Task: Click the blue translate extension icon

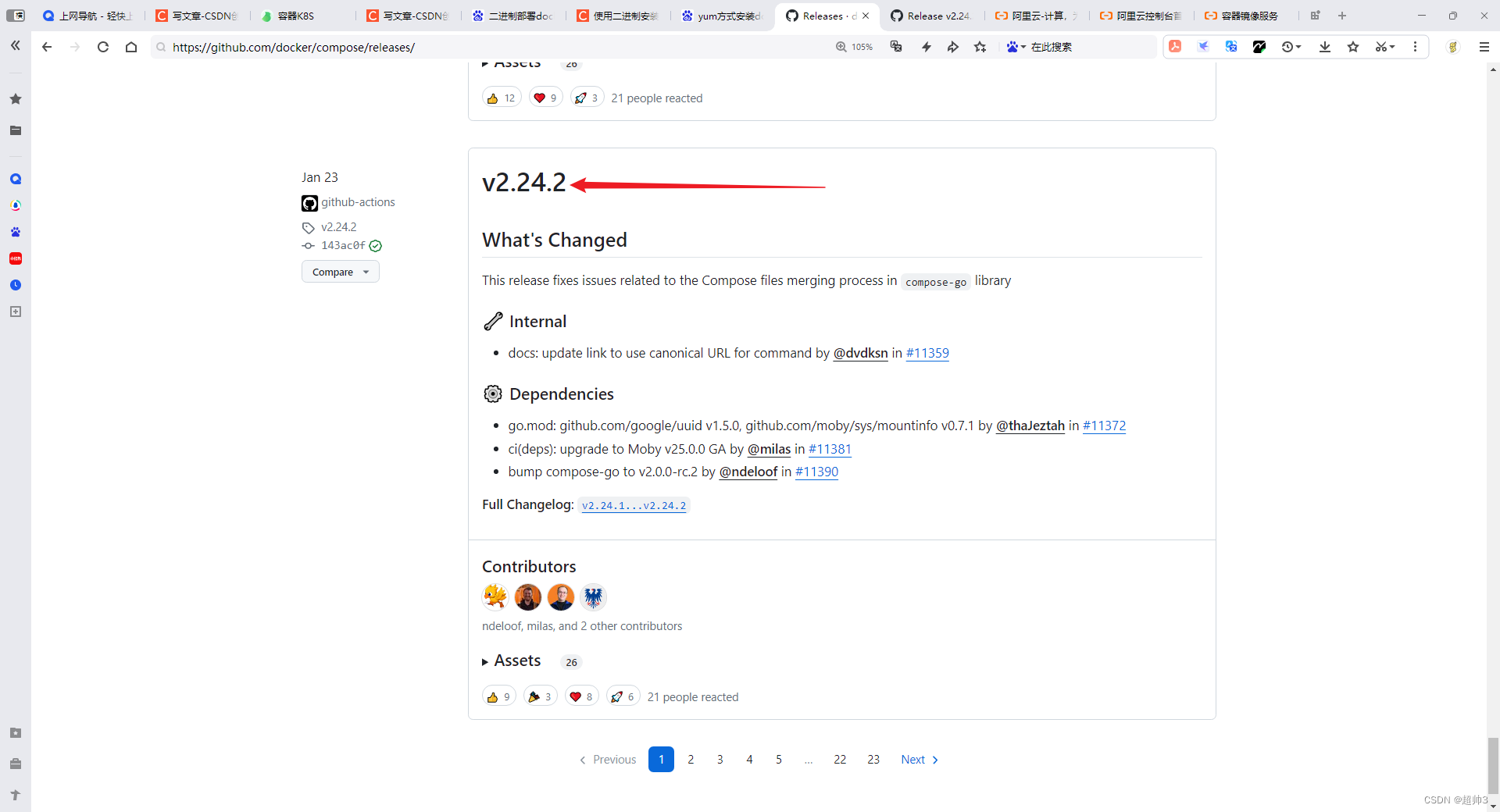Action: (x=1231, y=47)
